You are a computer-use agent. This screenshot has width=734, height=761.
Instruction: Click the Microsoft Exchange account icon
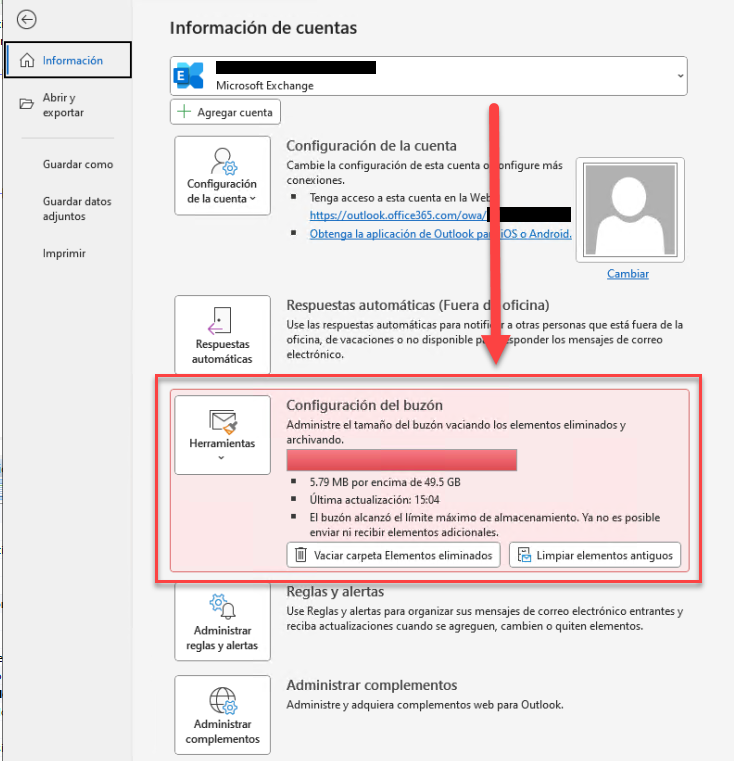(189, 76)
